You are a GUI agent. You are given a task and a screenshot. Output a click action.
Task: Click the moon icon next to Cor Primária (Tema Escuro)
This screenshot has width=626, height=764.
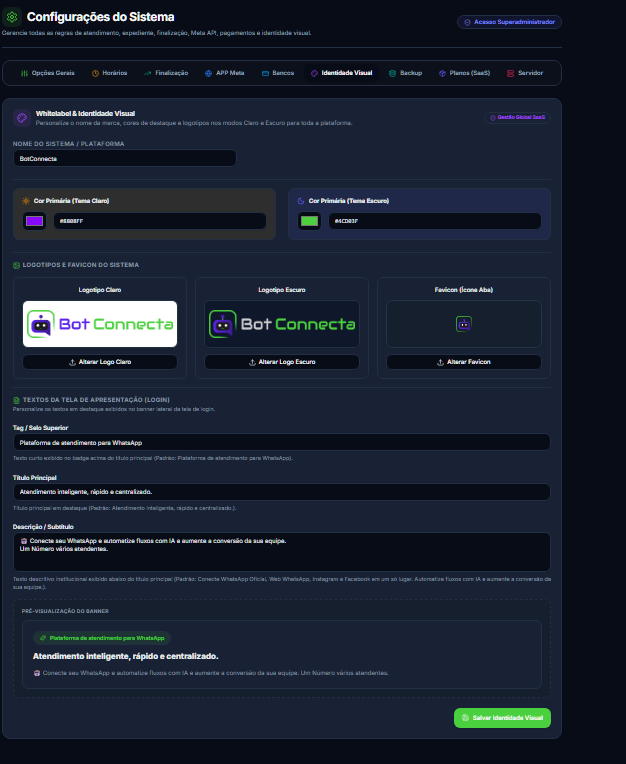301,201
